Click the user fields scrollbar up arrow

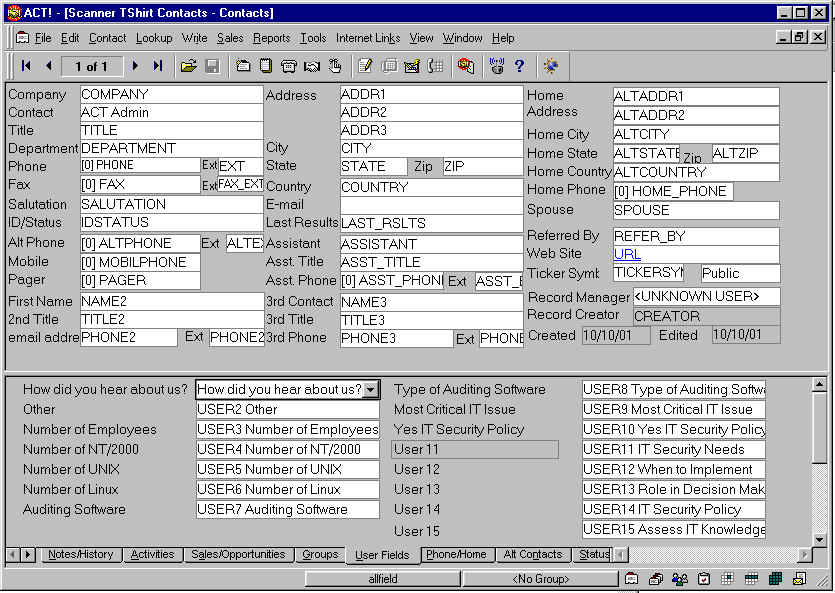click(820, 384)
